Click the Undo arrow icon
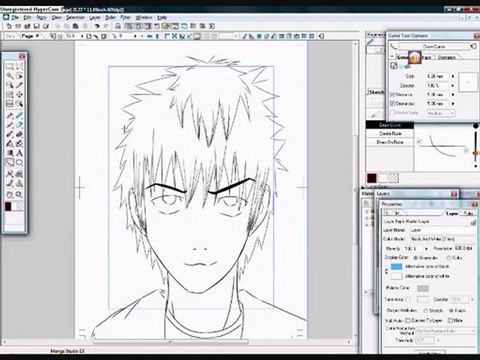This screenshot has height=360, width=480. click(x=97, y=26)
